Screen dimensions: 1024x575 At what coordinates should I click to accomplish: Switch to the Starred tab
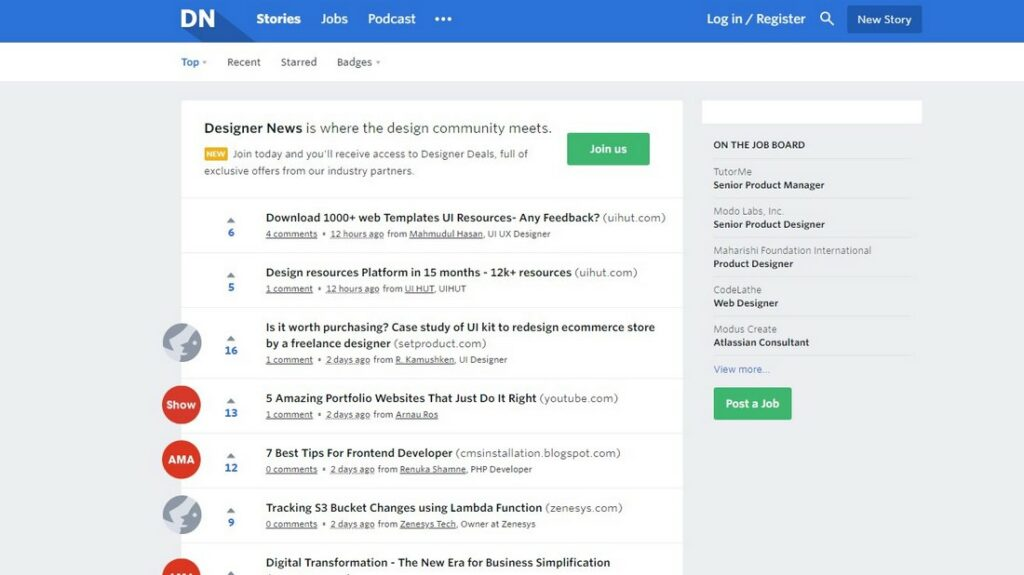298,62
